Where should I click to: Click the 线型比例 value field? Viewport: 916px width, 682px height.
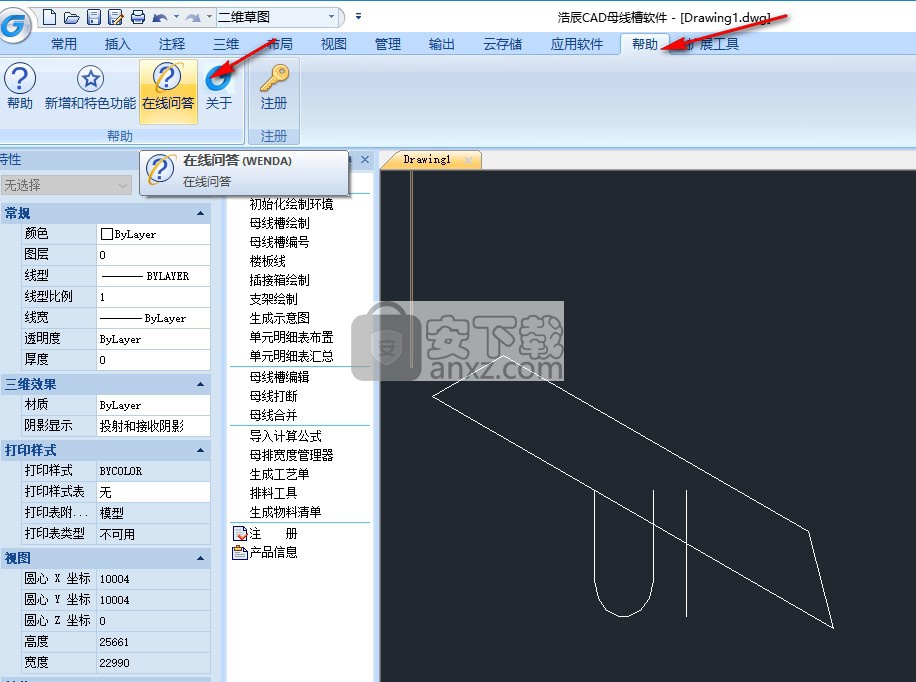[153, 297]
